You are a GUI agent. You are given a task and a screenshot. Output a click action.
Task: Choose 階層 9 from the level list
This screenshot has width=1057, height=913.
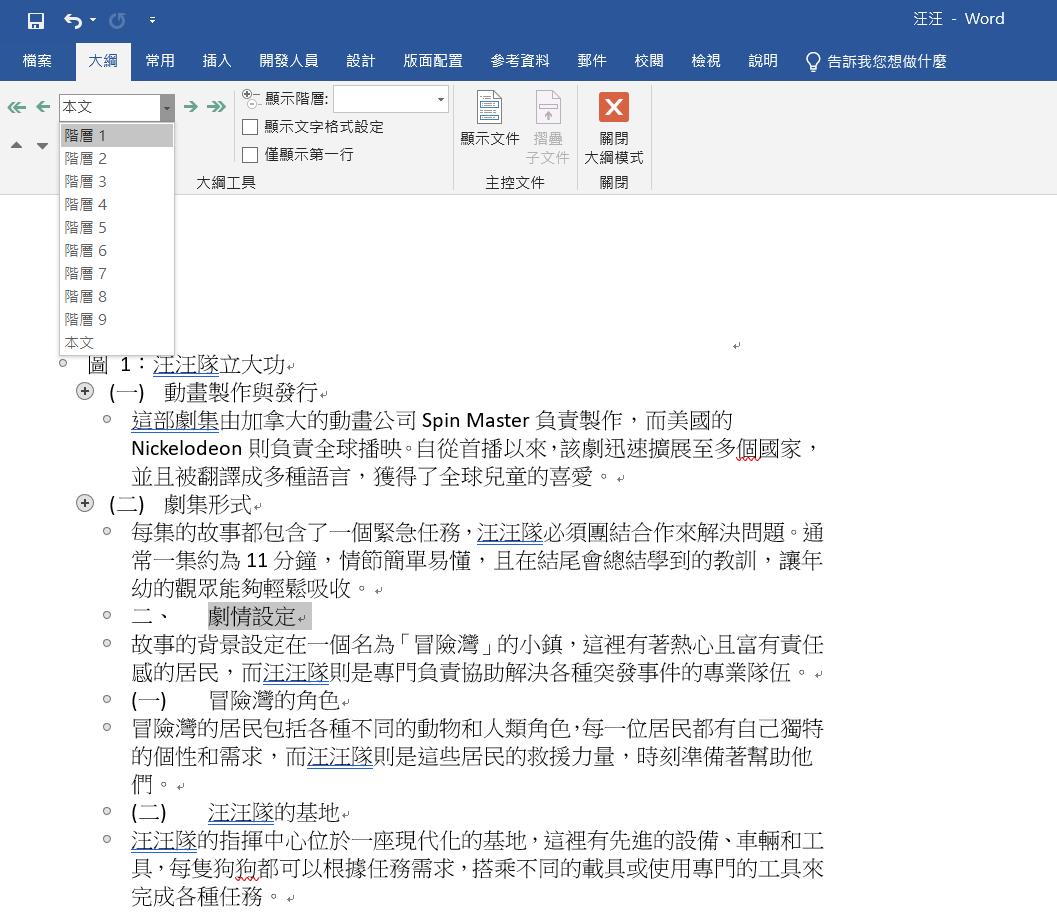pos(117,319)
